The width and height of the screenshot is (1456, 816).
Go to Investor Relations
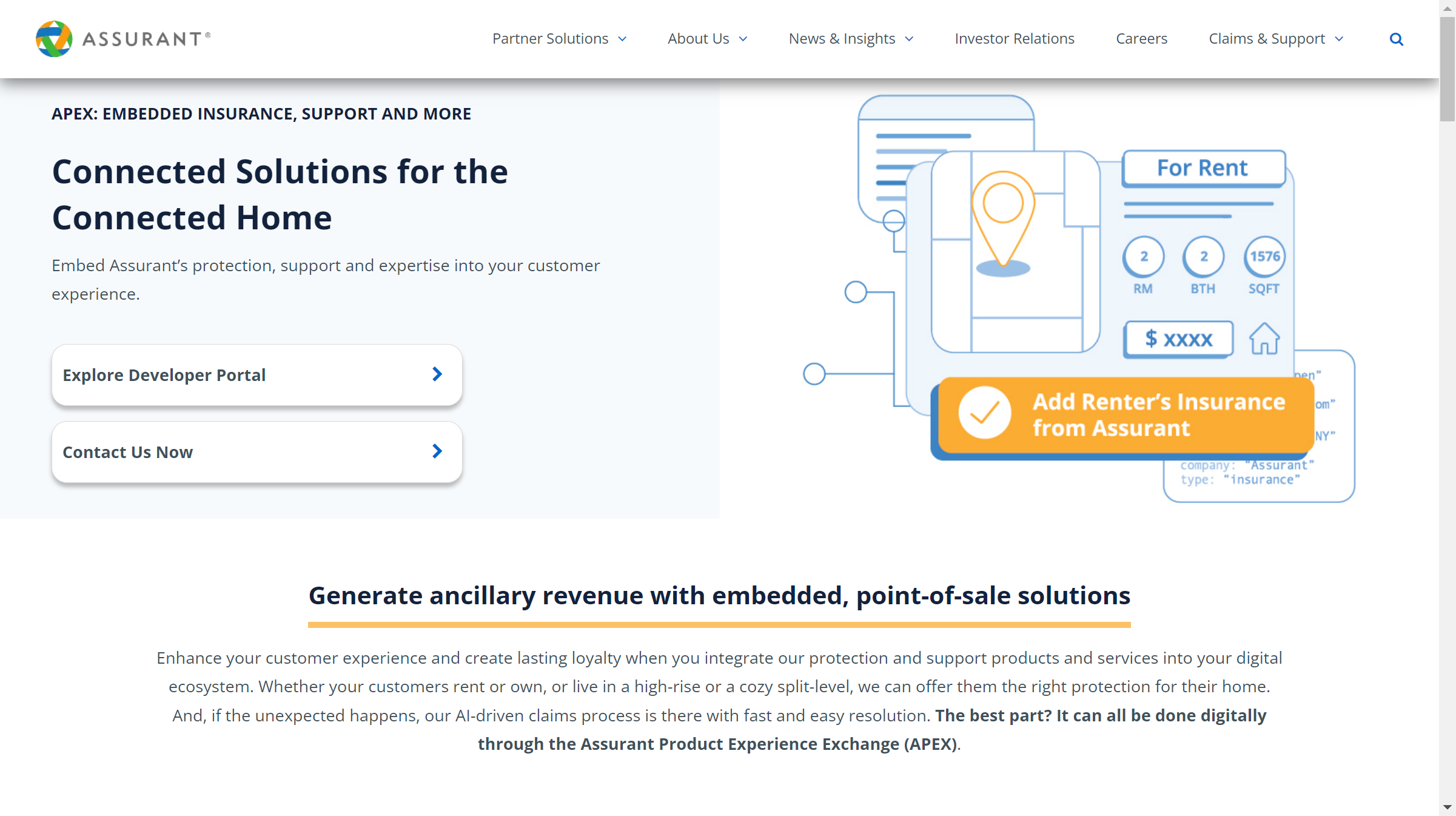(x=1014, y=39)
